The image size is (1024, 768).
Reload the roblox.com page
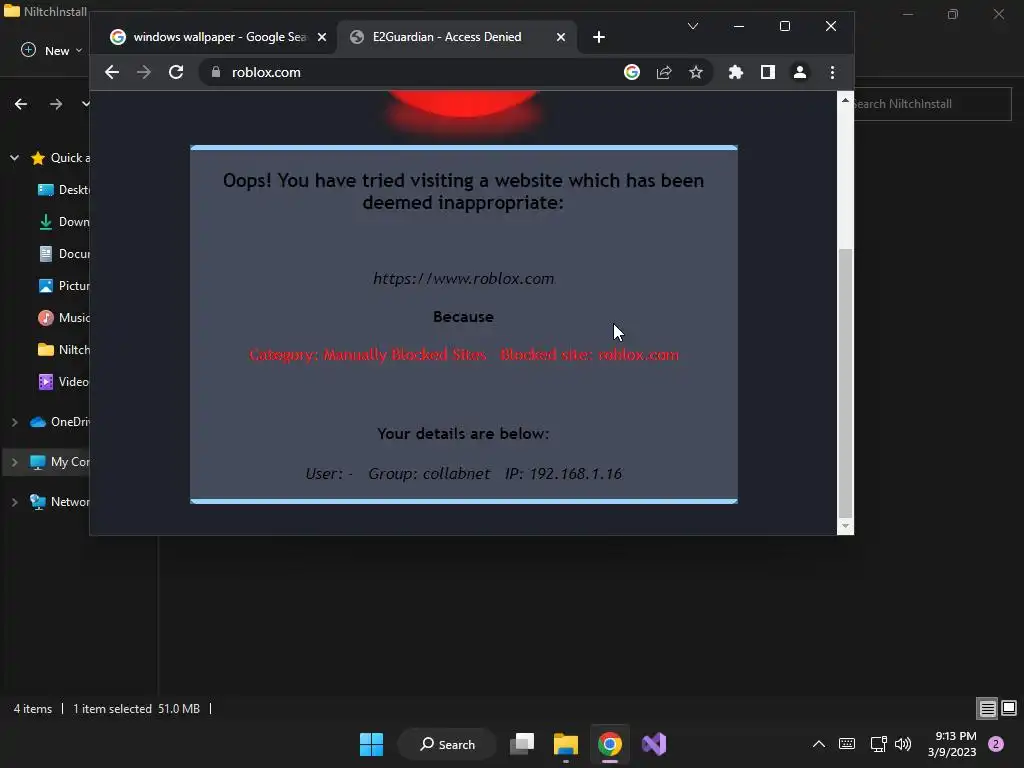pyautogui.click(x=176, y=72)
